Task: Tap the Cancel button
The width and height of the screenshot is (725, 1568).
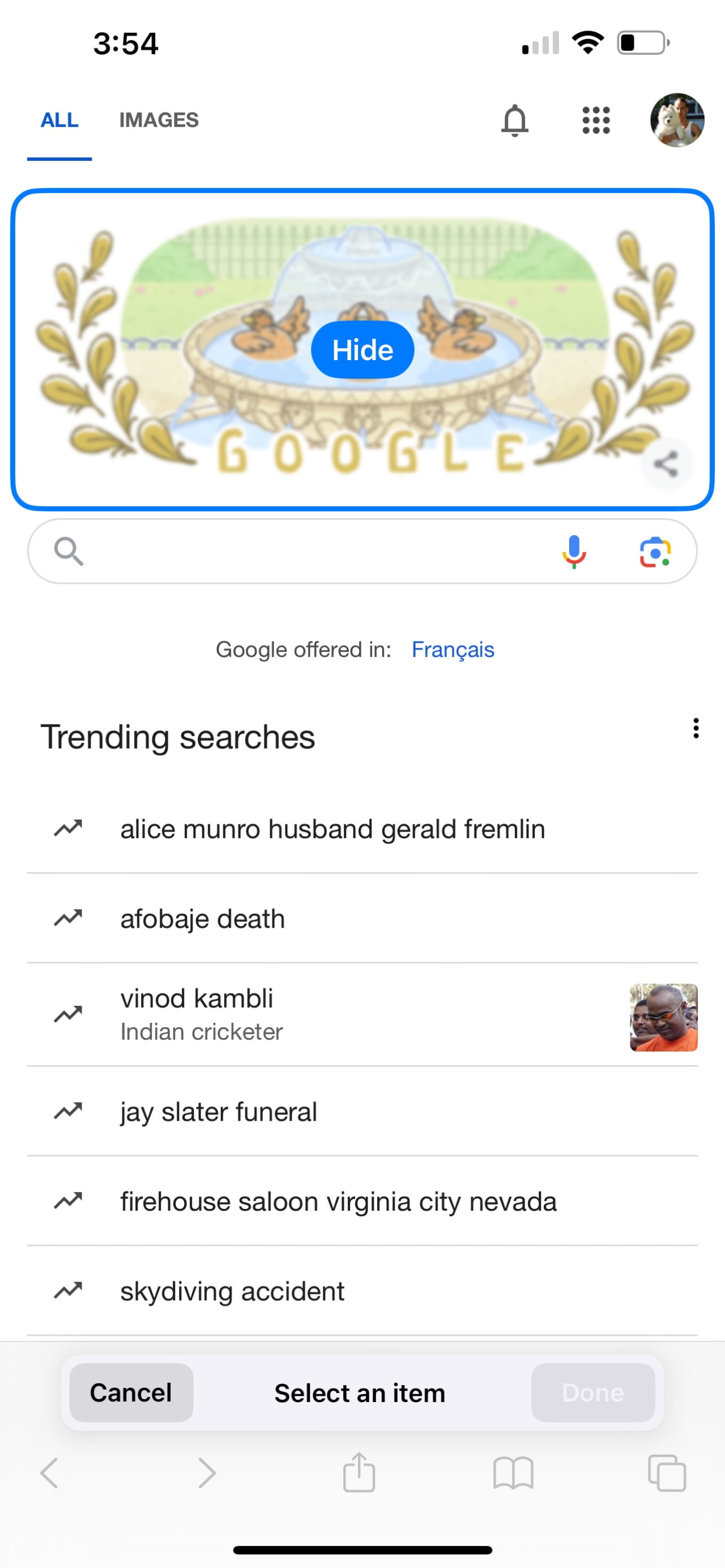Action: tap(131, 1392)
